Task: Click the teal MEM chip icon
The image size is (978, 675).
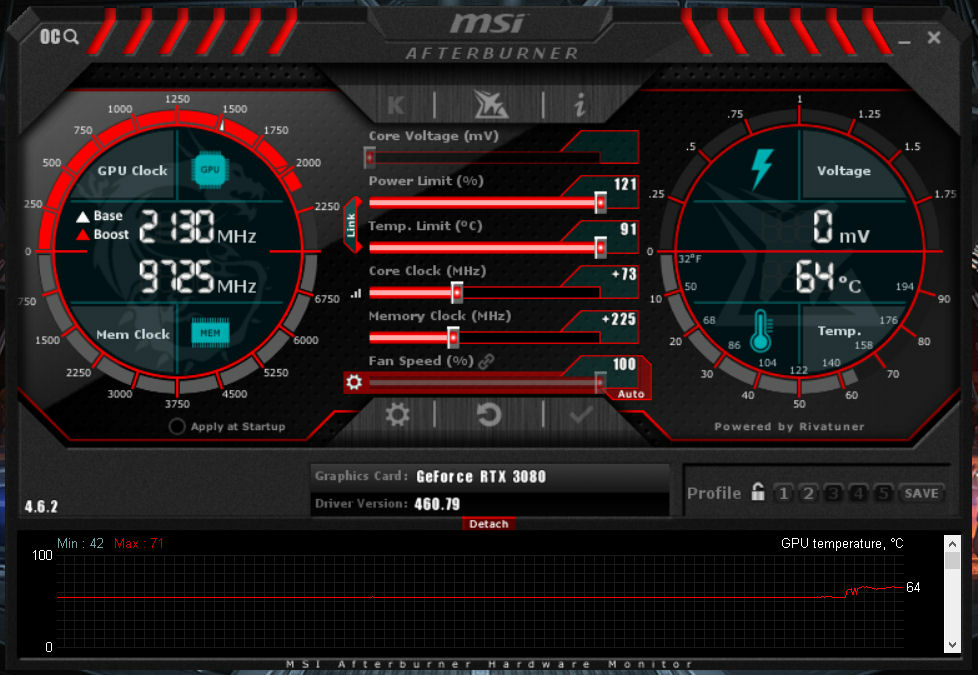Action: (x=210, y=333)
